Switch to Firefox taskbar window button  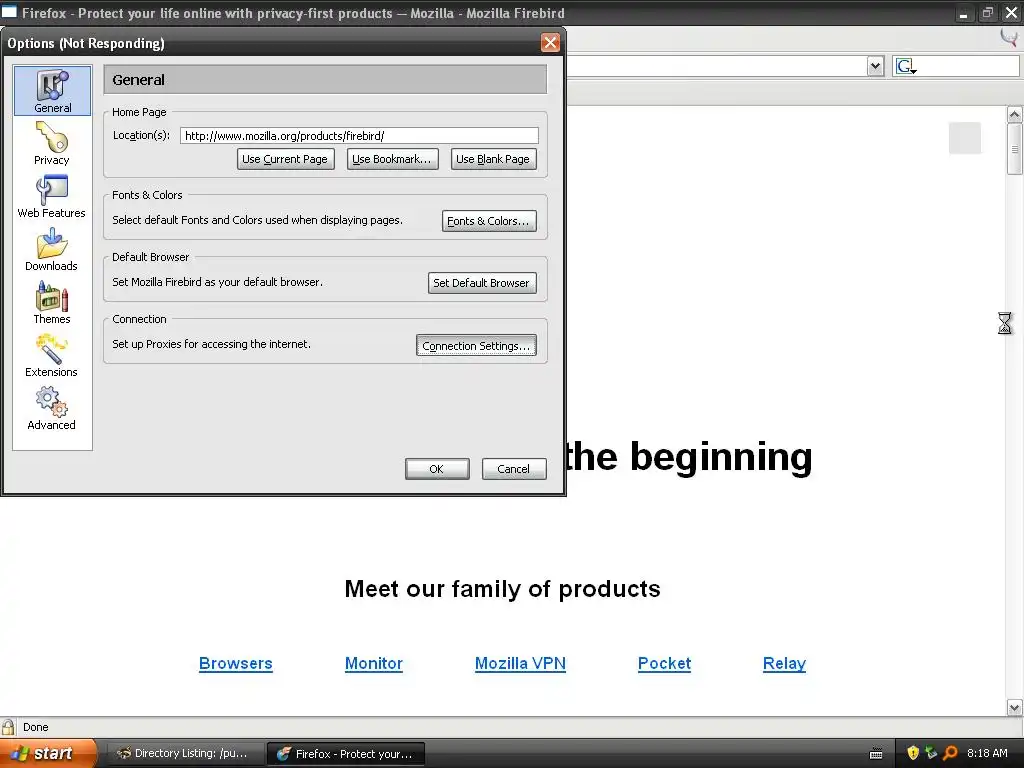(346, 754)
